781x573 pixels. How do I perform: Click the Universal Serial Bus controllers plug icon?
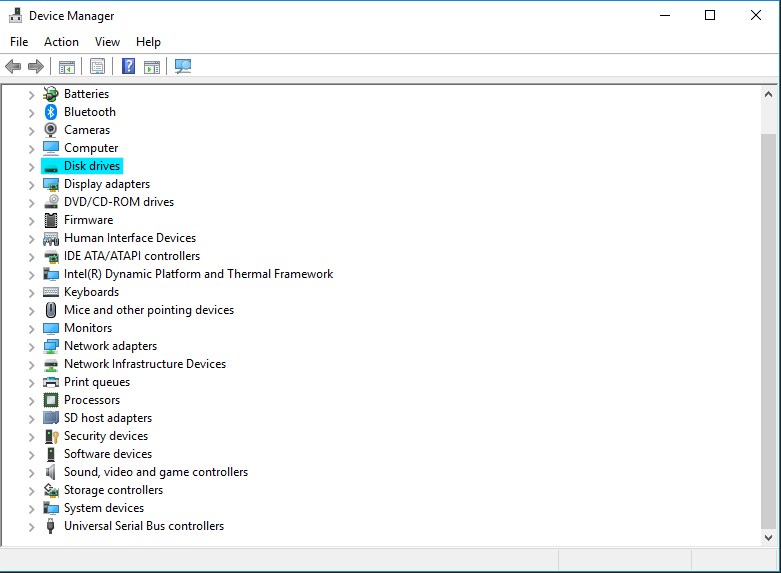pos(50,526)
